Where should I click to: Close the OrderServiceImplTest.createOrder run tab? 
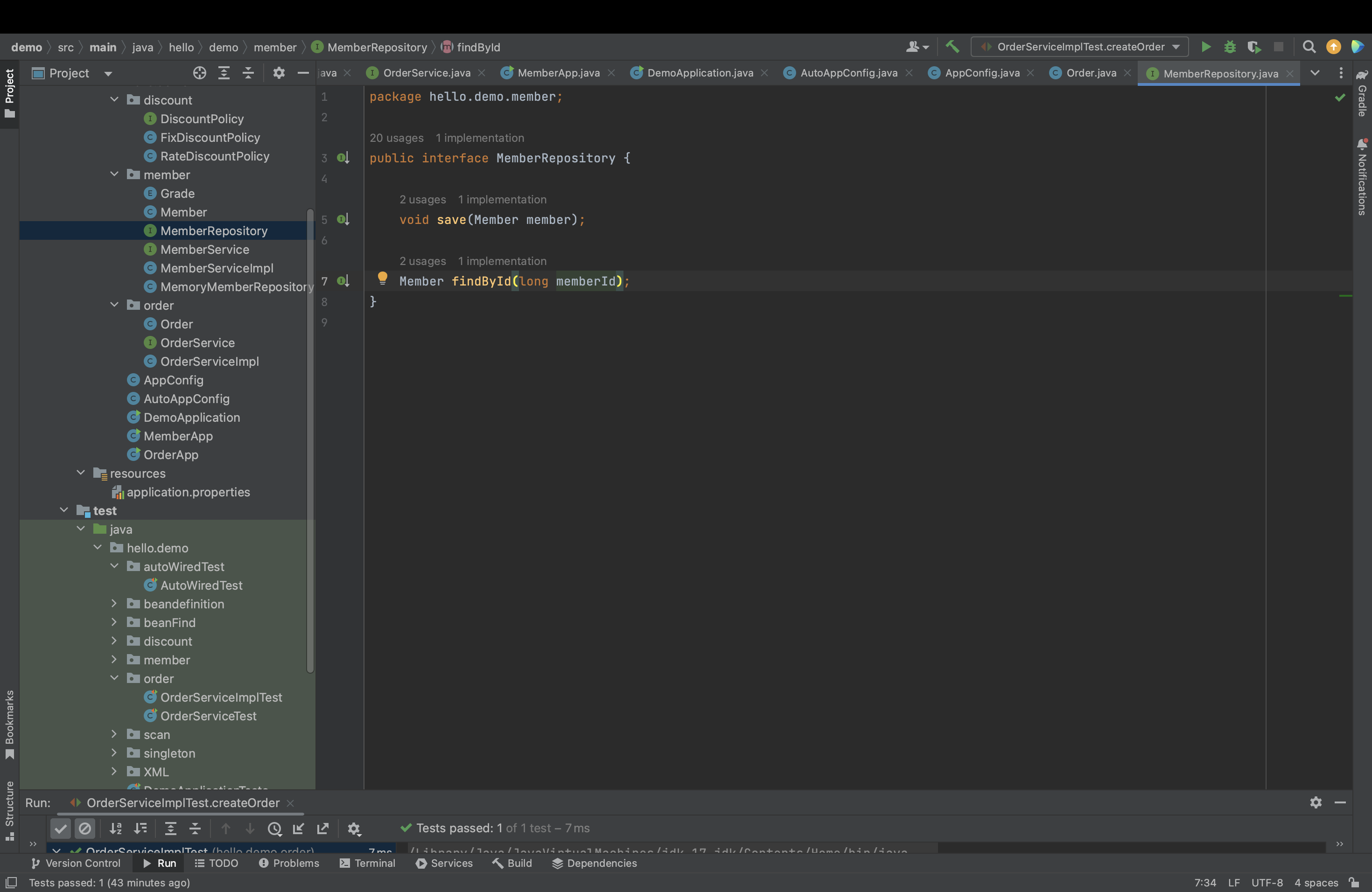coord(291,803)
